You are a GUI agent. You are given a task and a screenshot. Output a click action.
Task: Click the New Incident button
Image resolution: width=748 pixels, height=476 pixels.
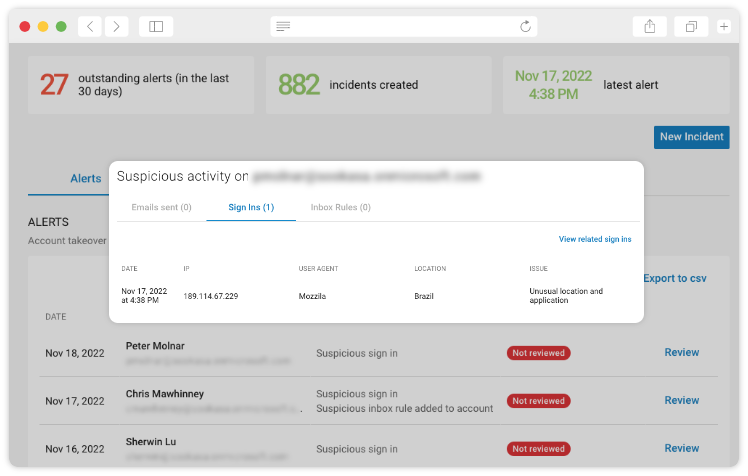coord(691,137)
